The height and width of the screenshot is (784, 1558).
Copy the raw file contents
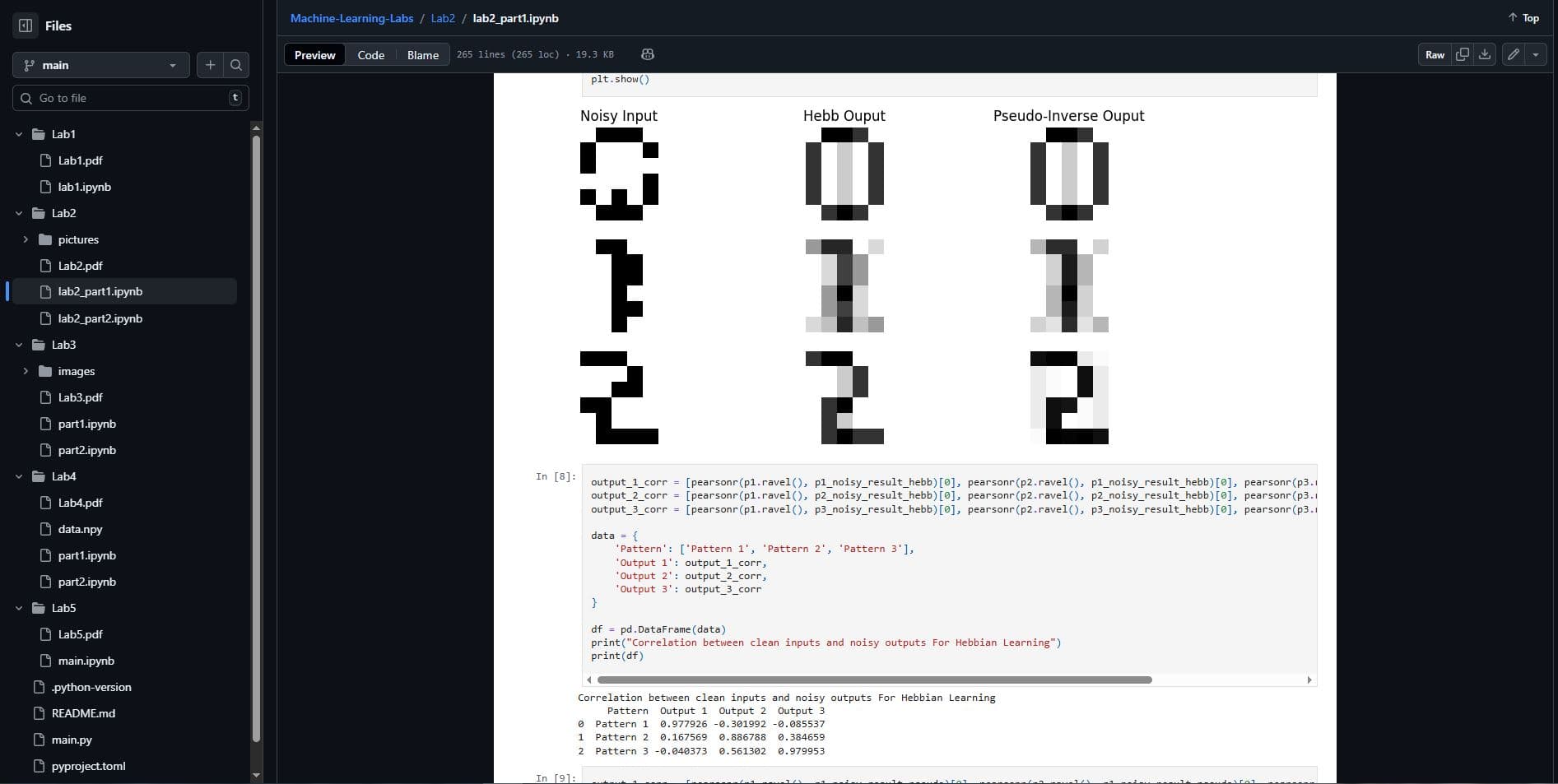[1463, 54]
